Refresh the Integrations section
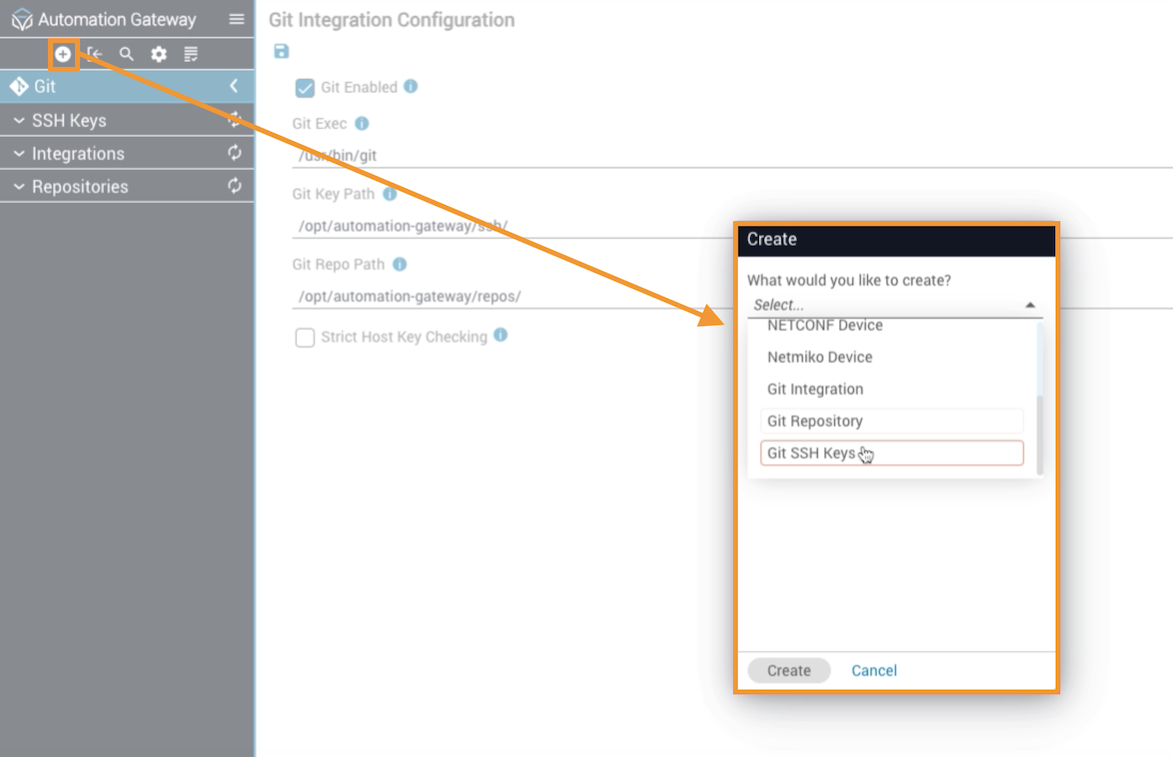The height and width of the screenshot is (757, 1173). coord(234,153)
